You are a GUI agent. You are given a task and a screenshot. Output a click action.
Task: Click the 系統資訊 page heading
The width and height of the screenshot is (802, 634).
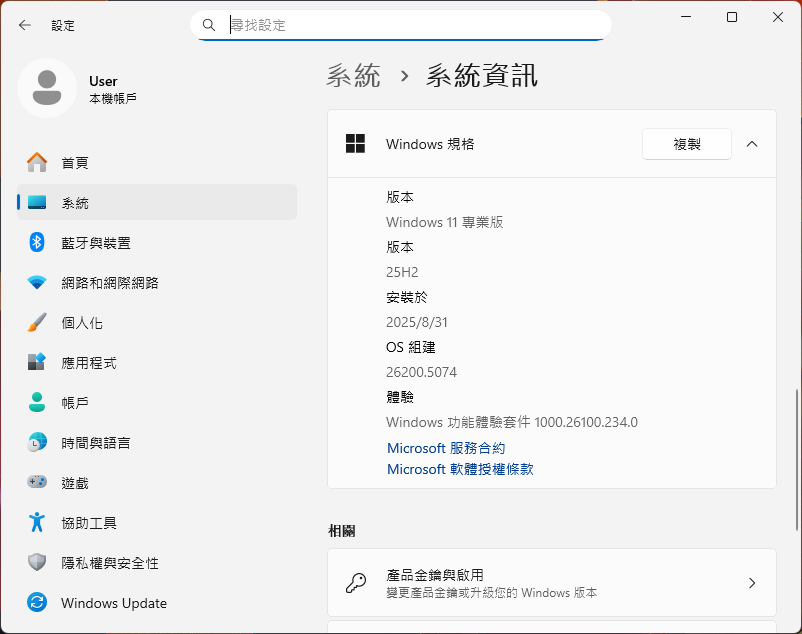[482, 76]
